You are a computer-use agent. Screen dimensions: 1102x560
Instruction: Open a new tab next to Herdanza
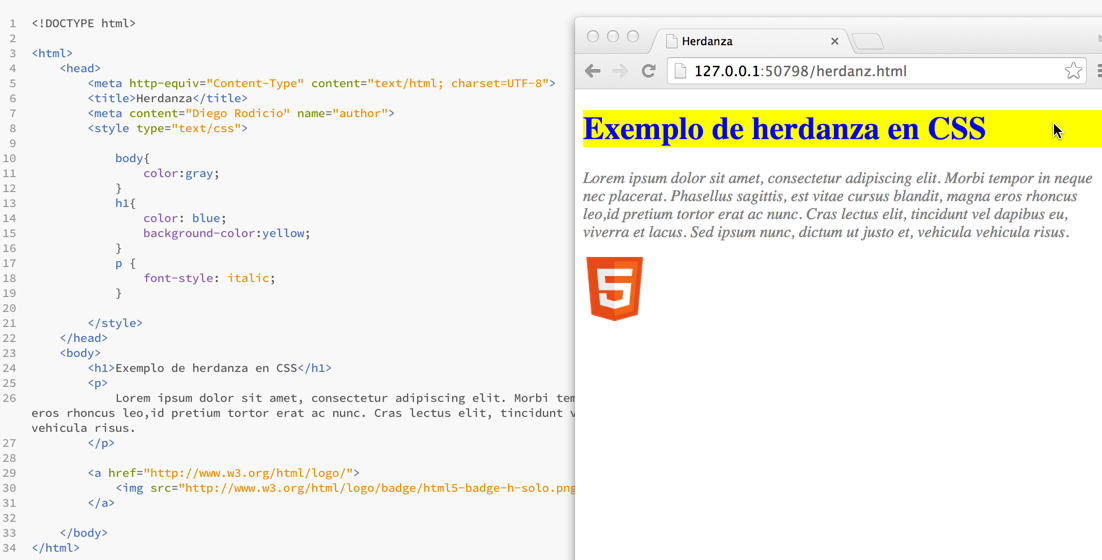[x=868, y=41]
